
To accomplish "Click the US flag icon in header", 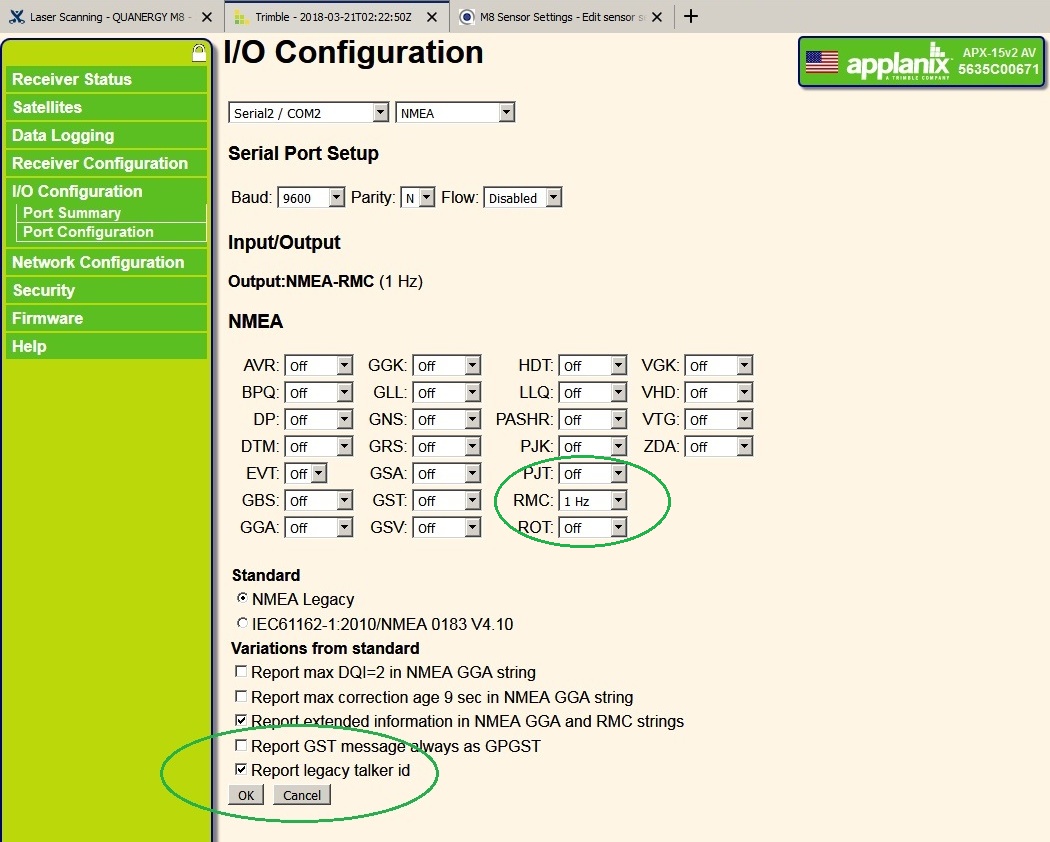I will tap(822, 62).
